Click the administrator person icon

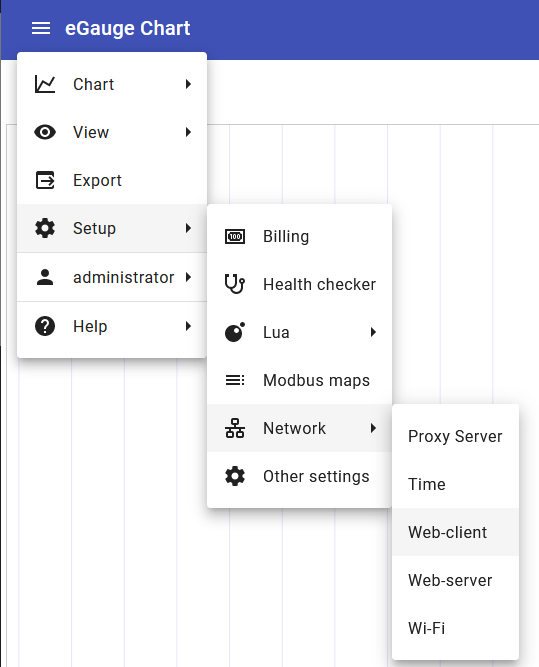45,277
